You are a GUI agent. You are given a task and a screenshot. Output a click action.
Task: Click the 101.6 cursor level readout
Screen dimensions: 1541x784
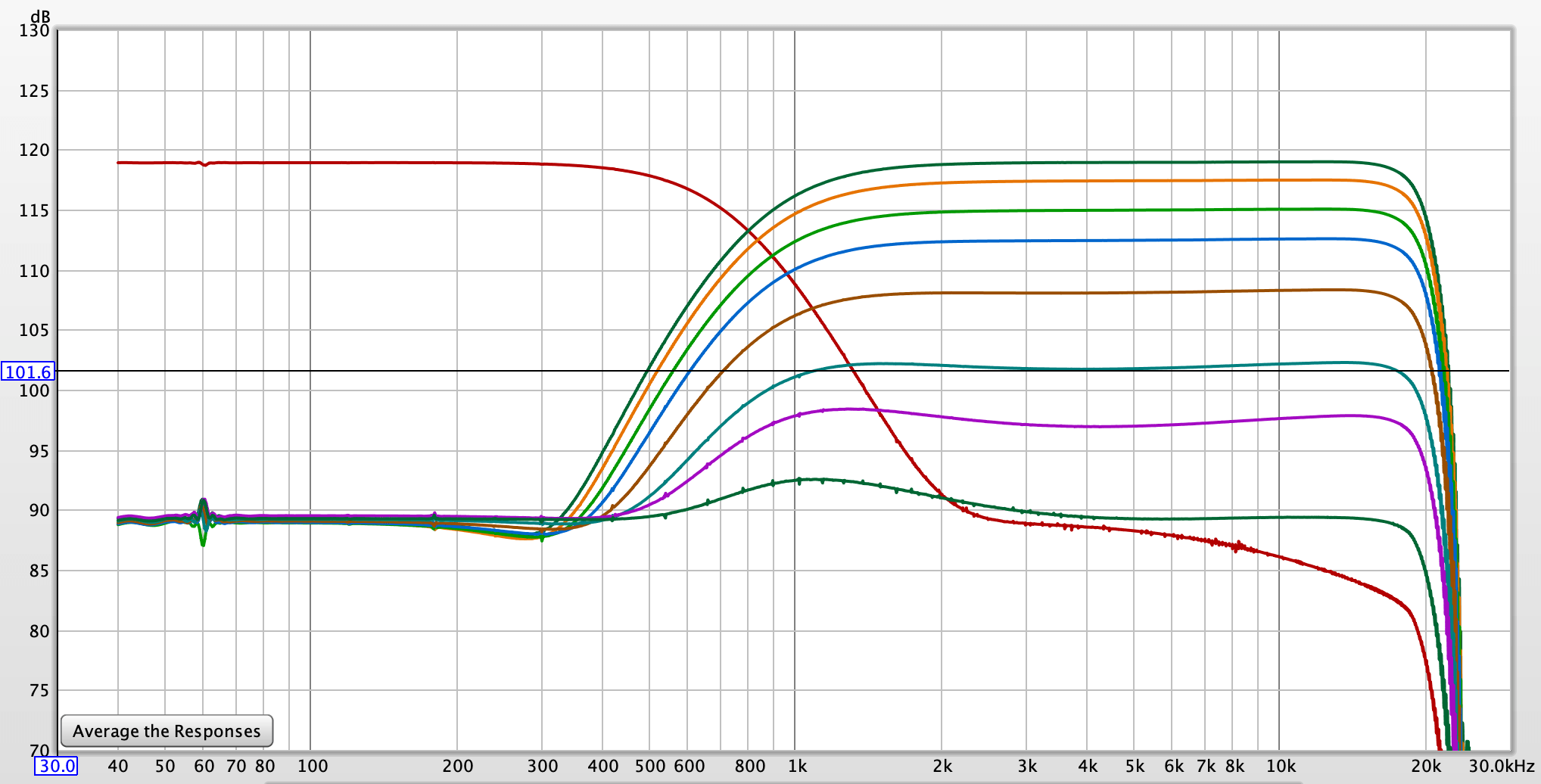(28, 372)
